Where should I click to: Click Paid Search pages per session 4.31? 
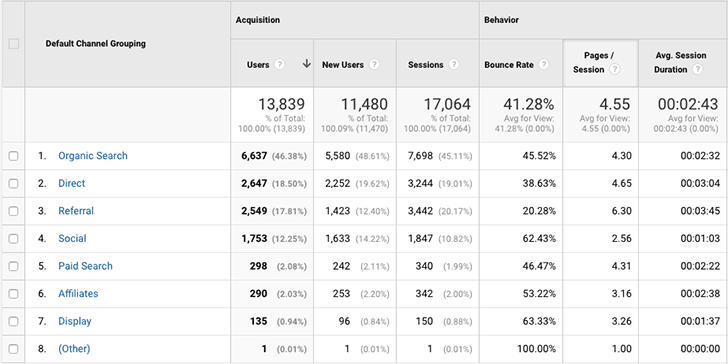coord(623,266)
